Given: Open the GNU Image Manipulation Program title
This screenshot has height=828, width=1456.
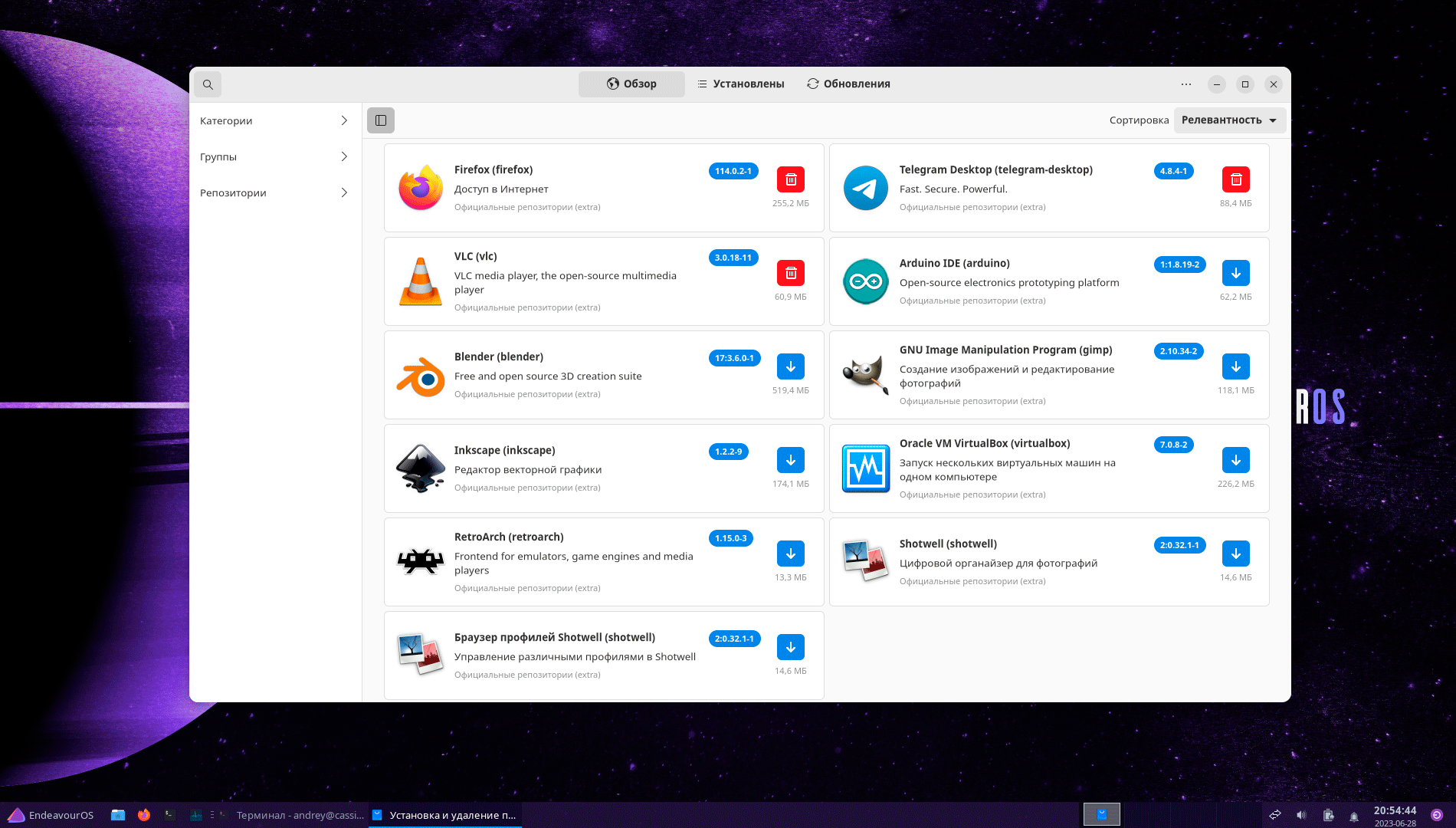Looking at the screenshot, I should click(x=1006, y=350).
